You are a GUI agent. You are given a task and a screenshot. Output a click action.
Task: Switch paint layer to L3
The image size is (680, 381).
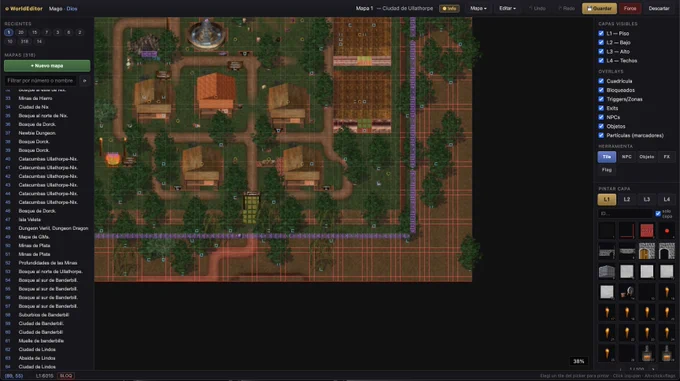pyautogui.click(x=647, y=199)
